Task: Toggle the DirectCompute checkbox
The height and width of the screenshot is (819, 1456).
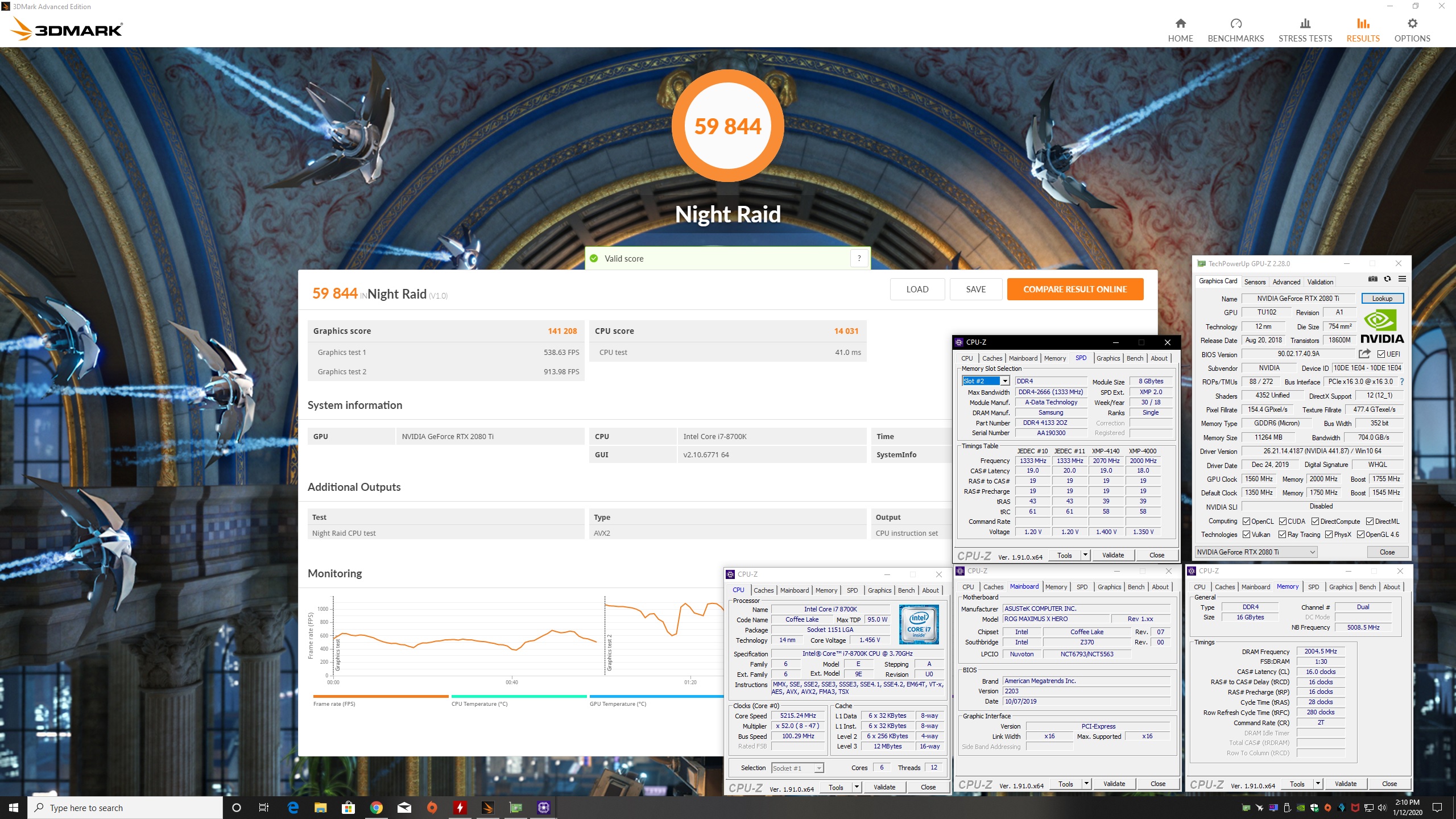Action: point(1315,522)
